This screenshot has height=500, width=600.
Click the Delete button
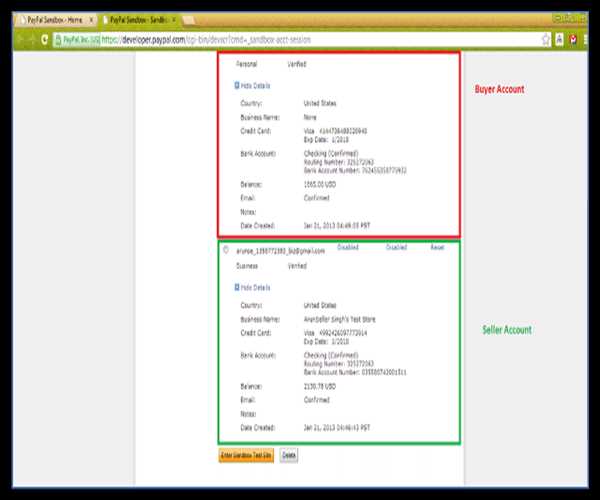(288, 455)
